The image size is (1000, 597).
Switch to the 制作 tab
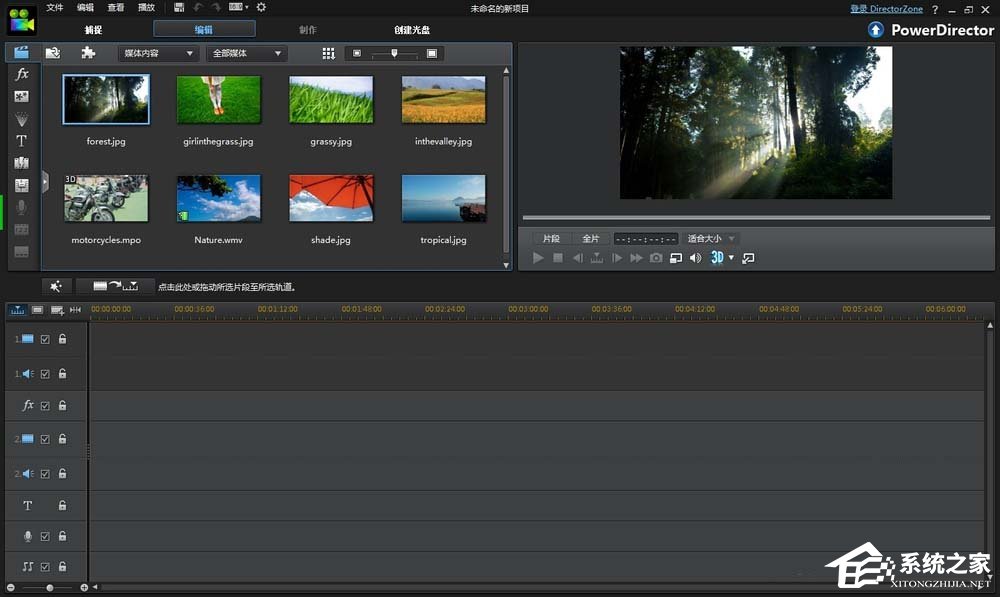[308, 30]
